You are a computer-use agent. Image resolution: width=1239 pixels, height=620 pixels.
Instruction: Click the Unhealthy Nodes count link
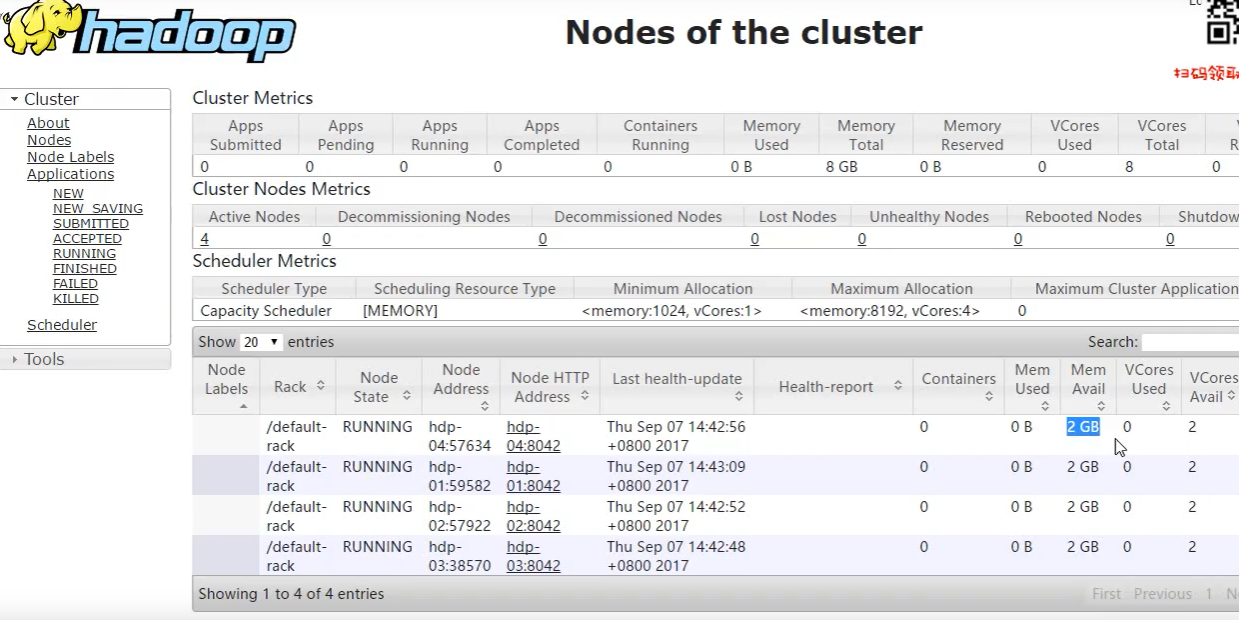(x=862, y=239)
